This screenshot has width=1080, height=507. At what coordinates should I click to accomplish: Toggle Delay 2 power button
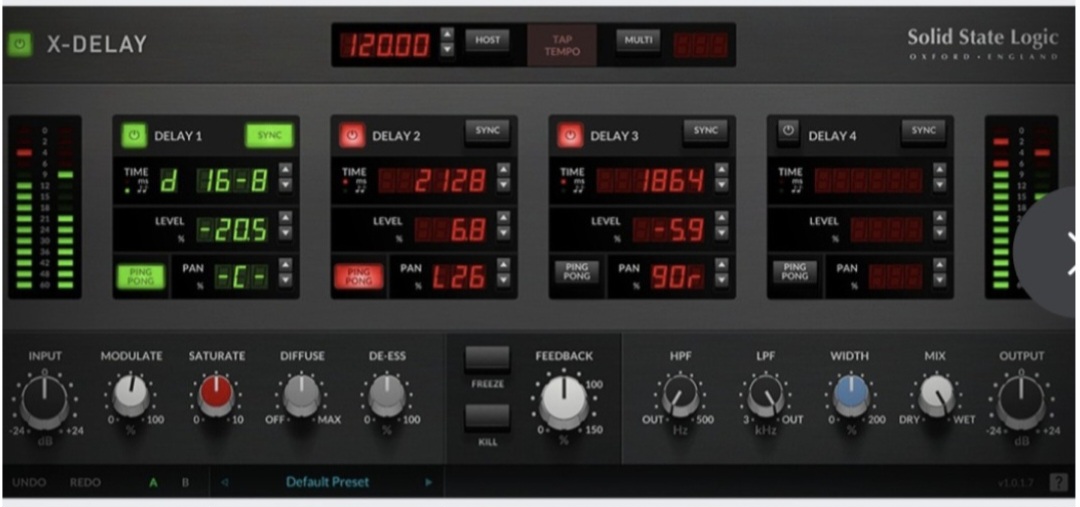352,136
